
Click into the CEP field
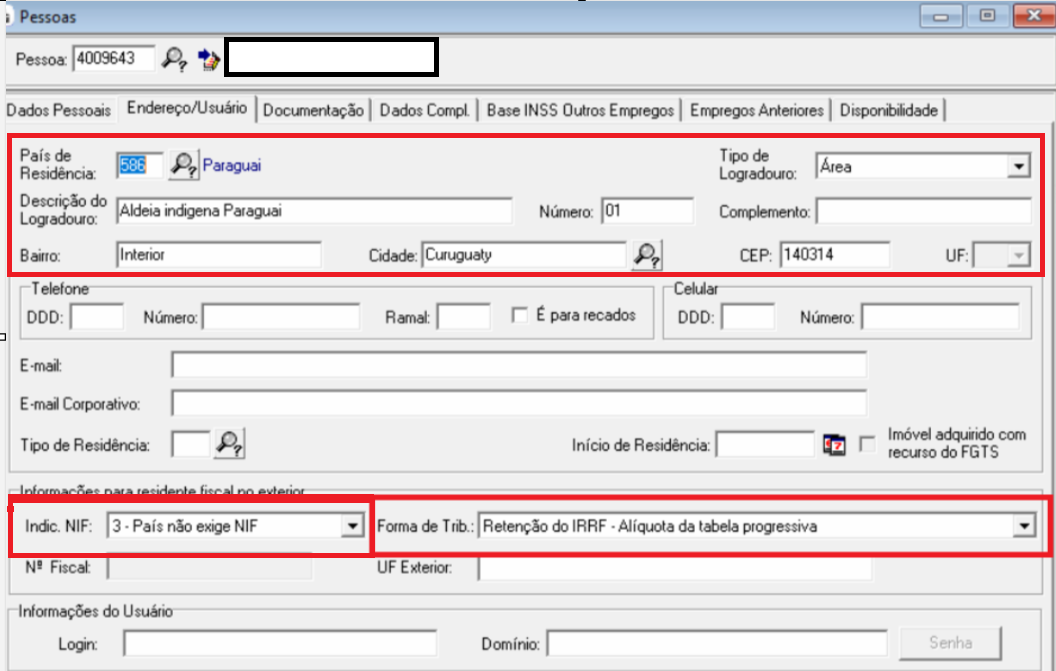click(x=833, y=255)
